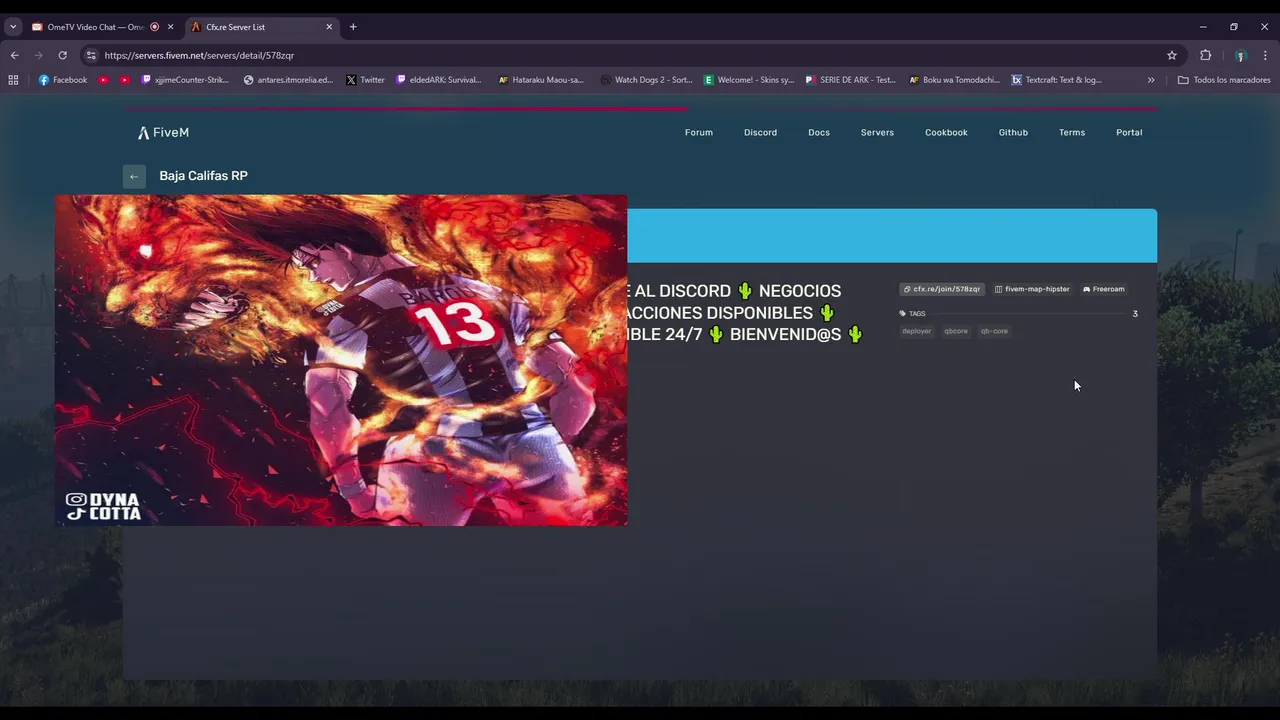Open the Chrome profile avatar
The width and height of the screenshot is (1280, 720).
pos(1240,55)
